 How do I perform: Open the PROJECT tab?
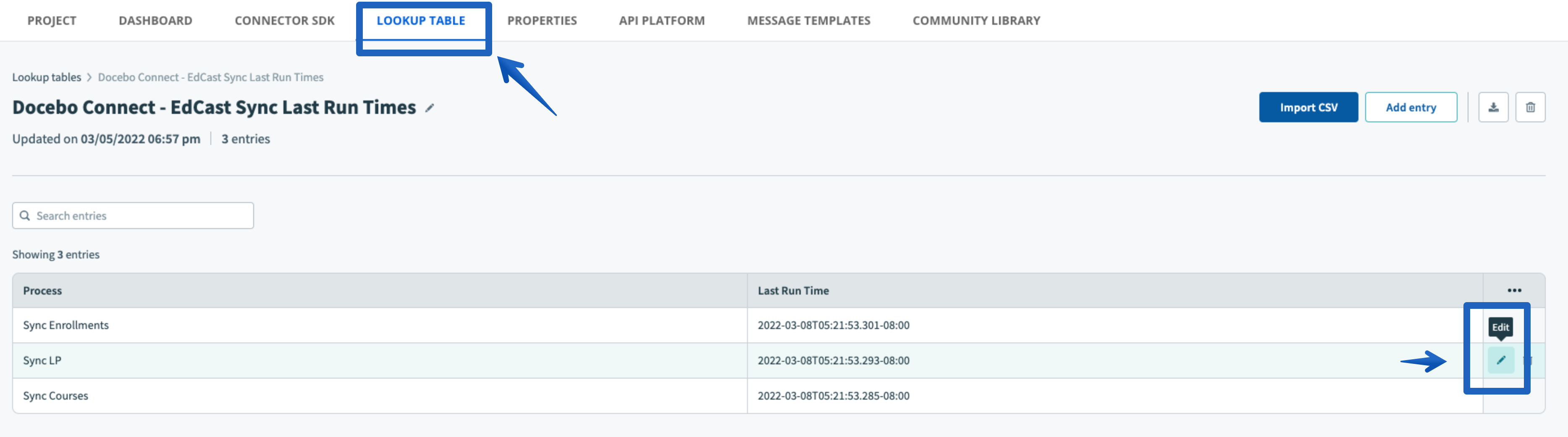[x=52, y=21]
